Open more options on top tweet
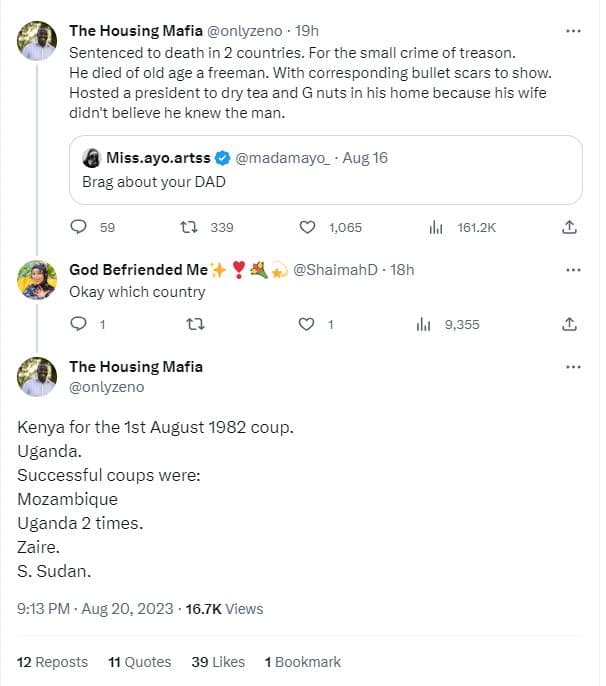Viewport: 606px width, 686px height. [572, 31]
